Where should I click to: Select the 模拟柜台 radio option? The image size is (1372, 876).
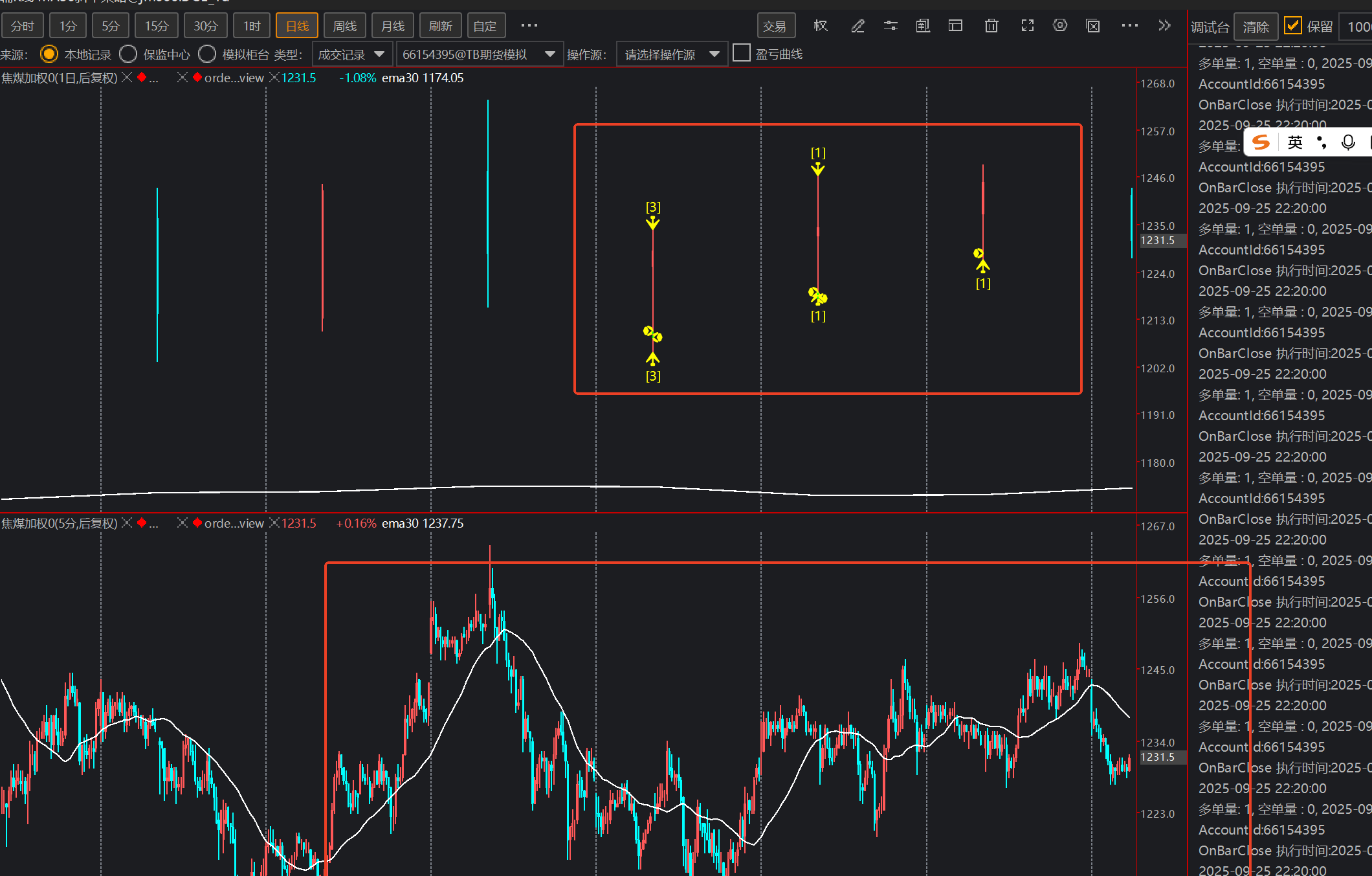click(x=207, y=54)
